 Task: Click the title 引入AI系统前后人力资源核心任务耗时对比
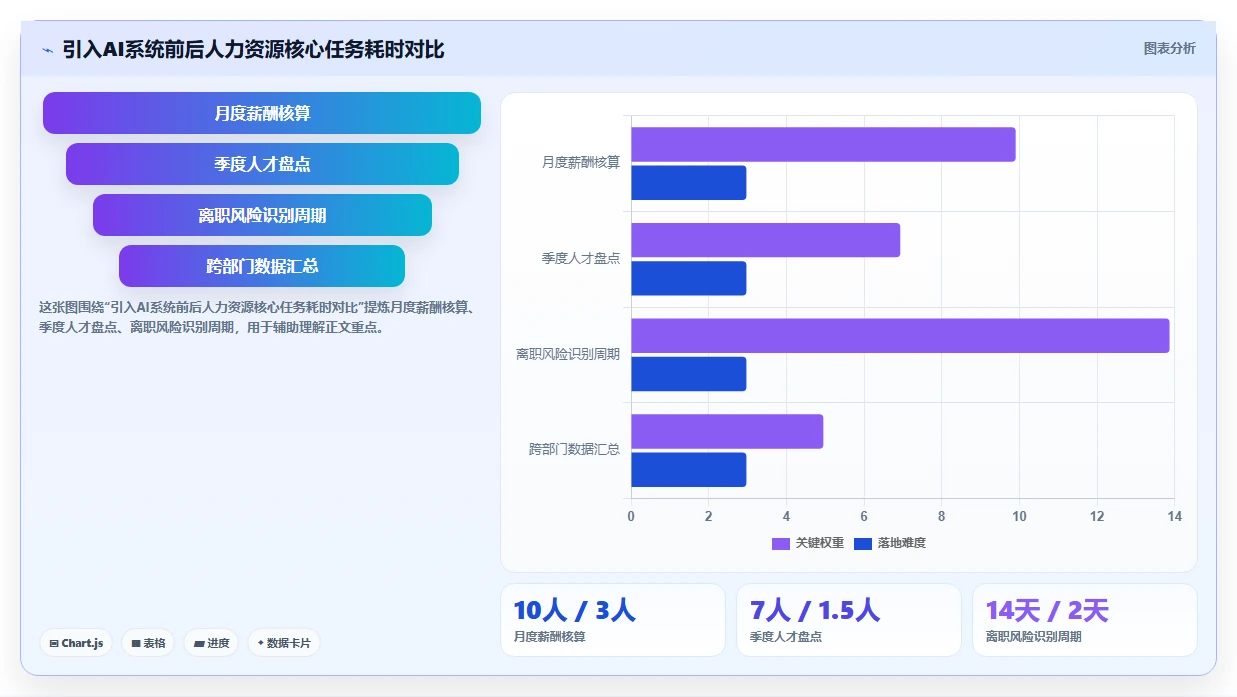tap(253, 50)
